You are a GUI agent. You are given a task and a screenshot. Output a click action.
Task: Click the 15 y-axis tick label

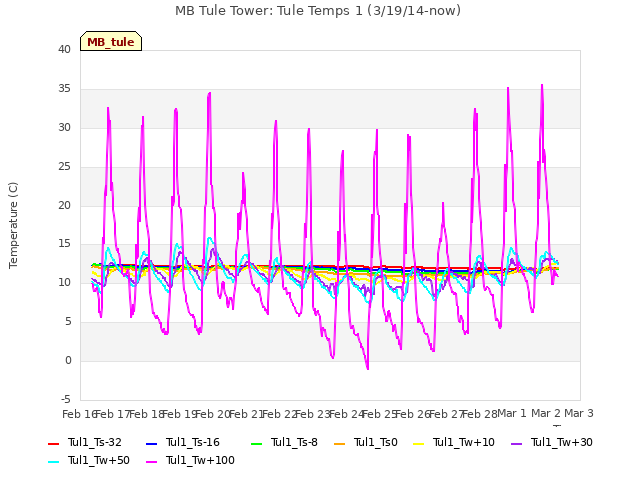click(x=64, y=244)
